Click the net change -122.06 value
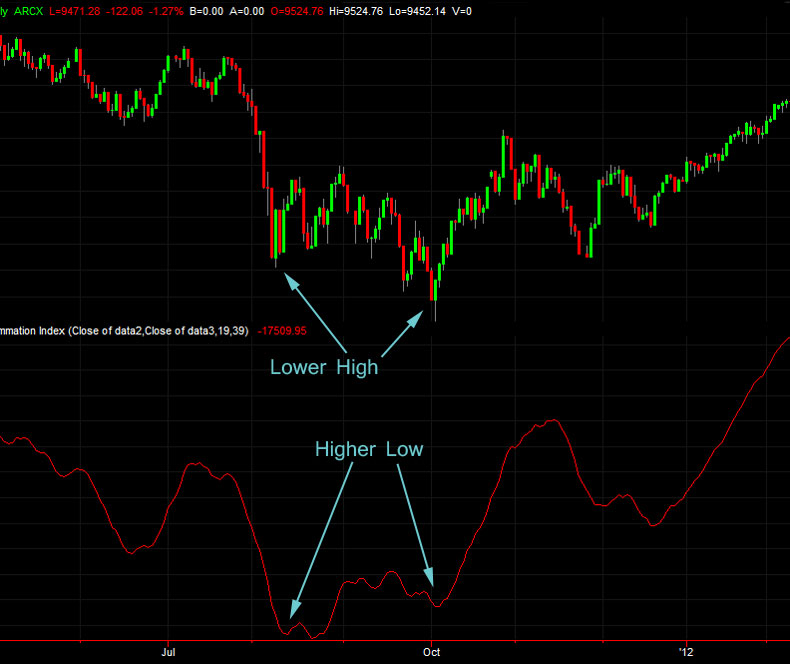Screen dimensions: 790x664 pos(124,11)
